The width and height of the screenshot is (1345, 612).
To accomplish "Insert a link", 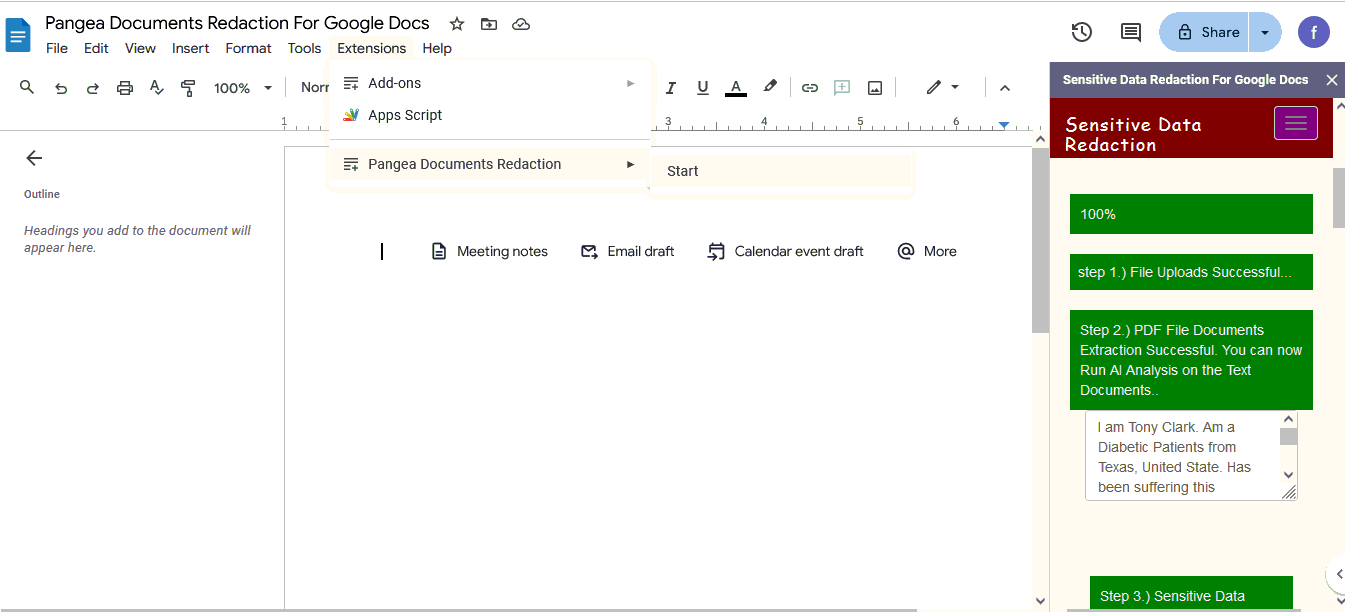I will 810,88.
